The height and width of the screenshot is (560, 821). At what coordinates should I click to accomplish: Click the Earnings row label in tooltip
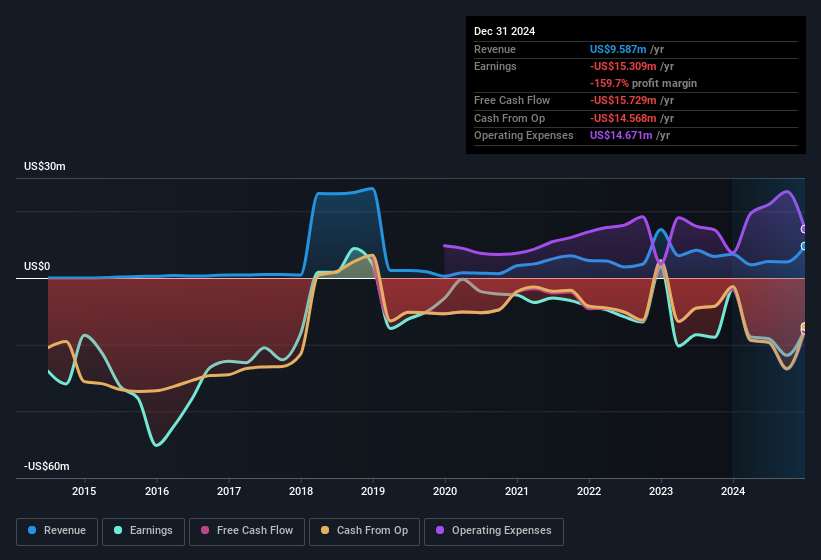(x=495, y=66)
